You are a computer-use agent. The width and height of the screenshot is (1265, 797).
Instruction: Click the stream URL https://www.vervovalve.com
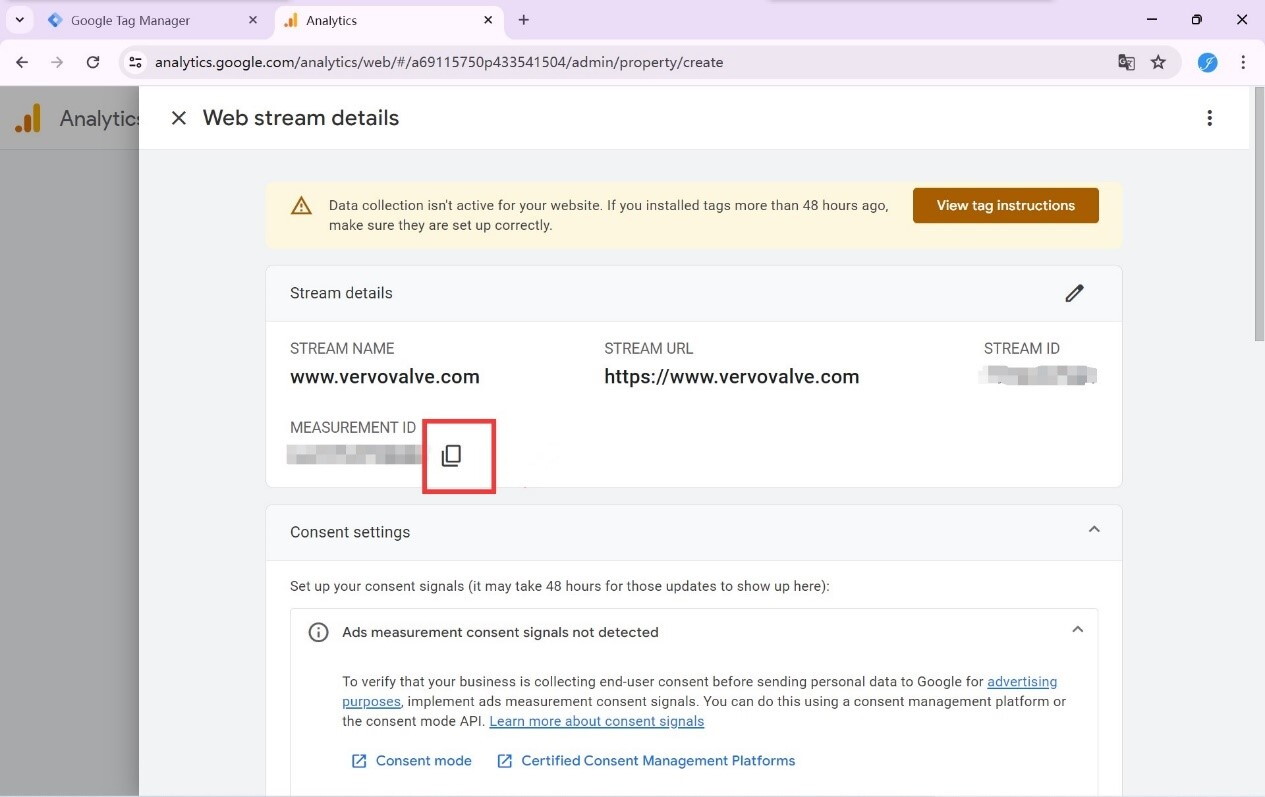click(732, 377)
